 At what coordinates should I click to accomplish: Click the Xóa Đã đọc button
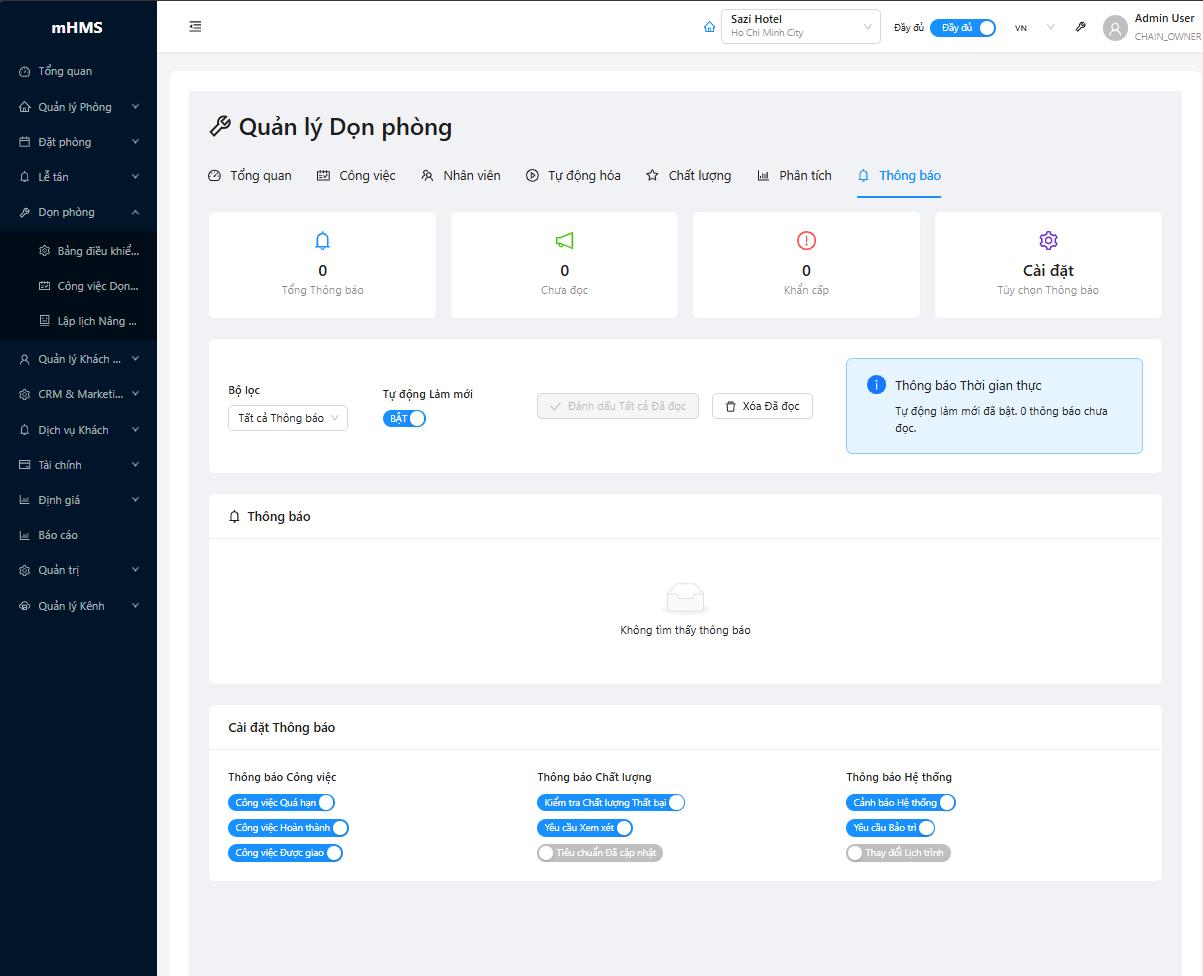762,406
